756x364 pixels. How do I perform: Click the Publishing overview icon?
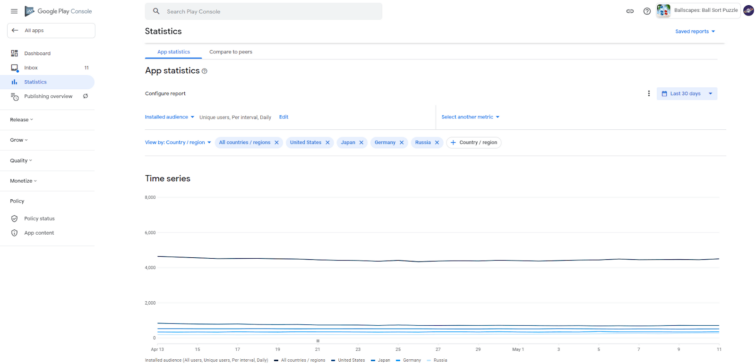[x=14, y=96]
